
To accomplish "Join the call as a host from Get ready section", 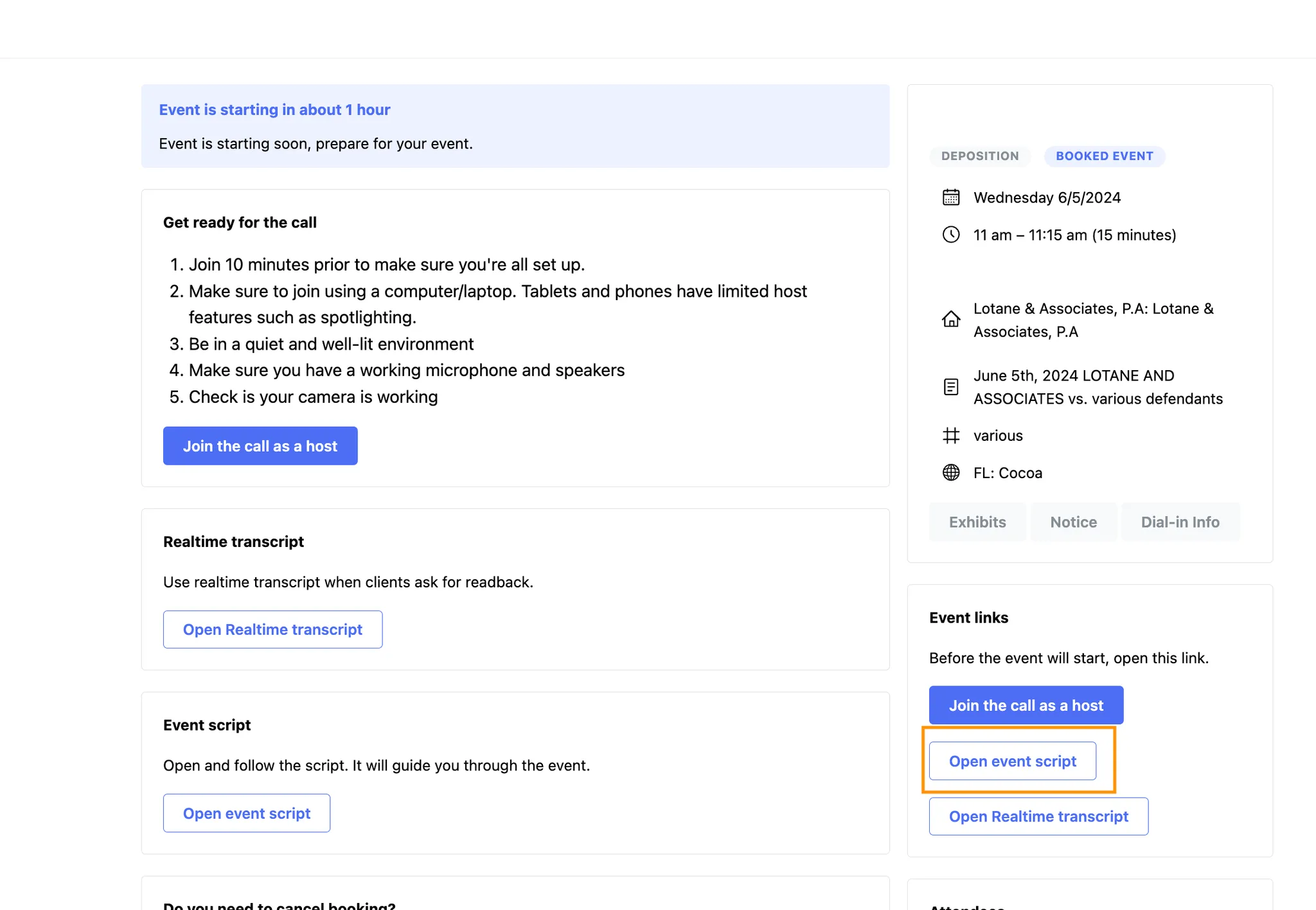I will pos(260,446).
